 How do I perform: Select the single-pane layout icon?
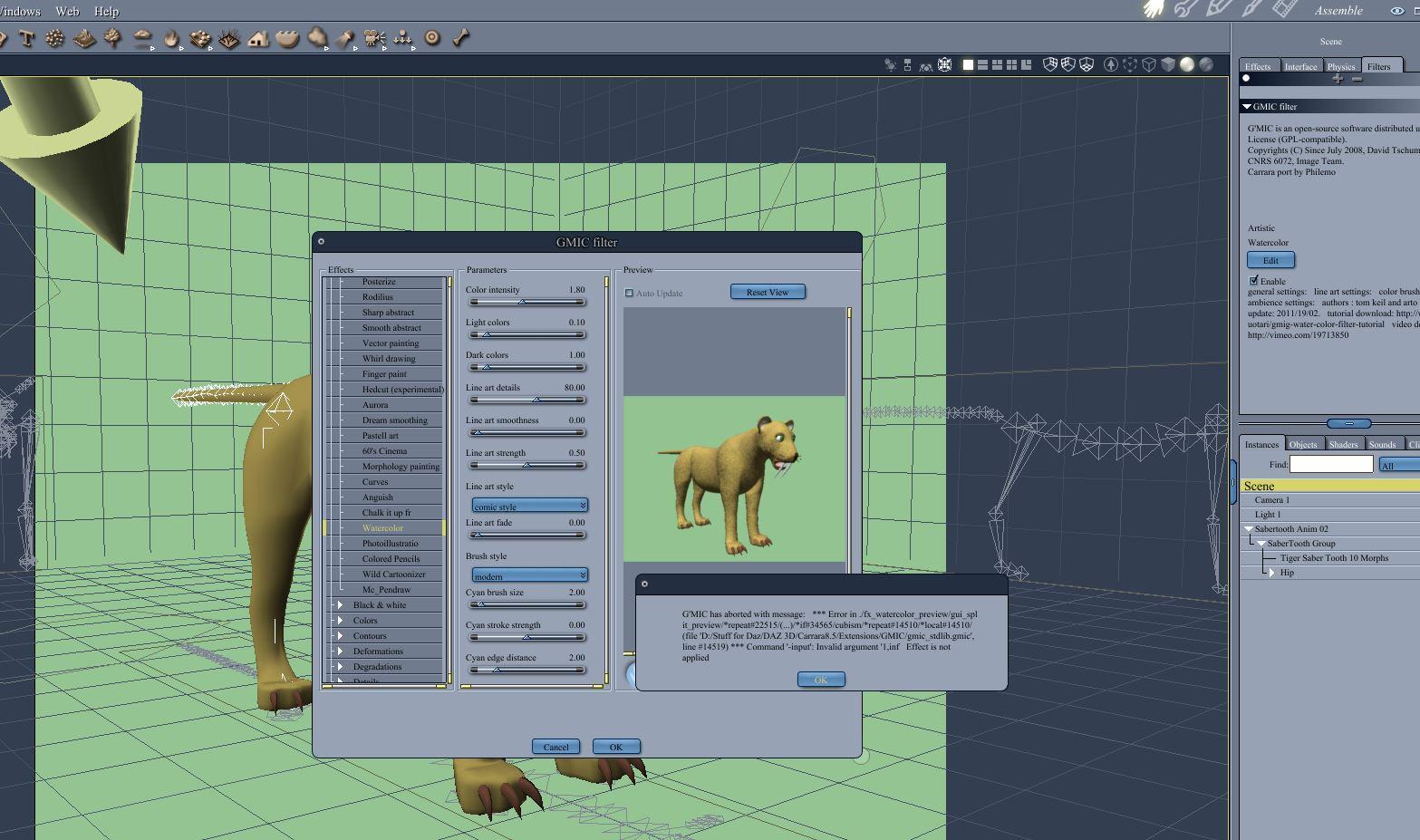(966, 64)
